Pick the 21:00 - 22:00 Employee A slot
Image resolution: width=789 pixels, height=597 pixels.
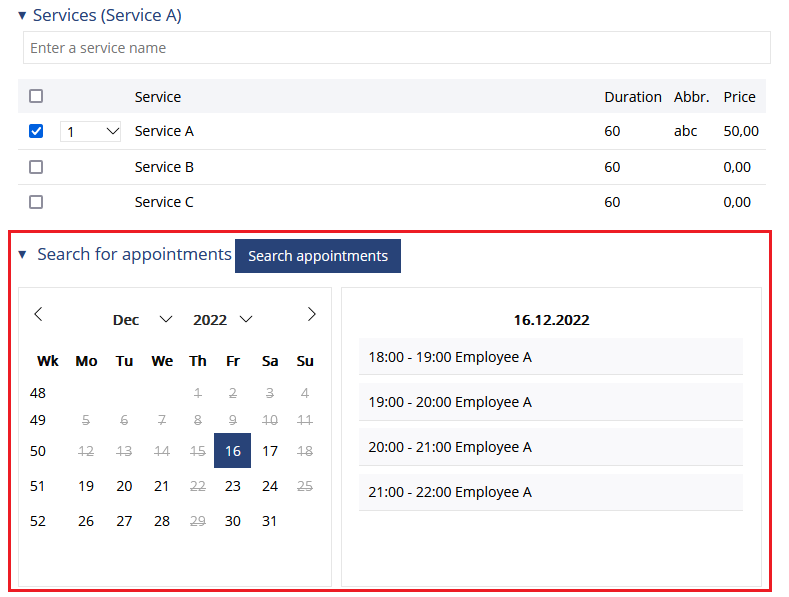coord(551,492)
